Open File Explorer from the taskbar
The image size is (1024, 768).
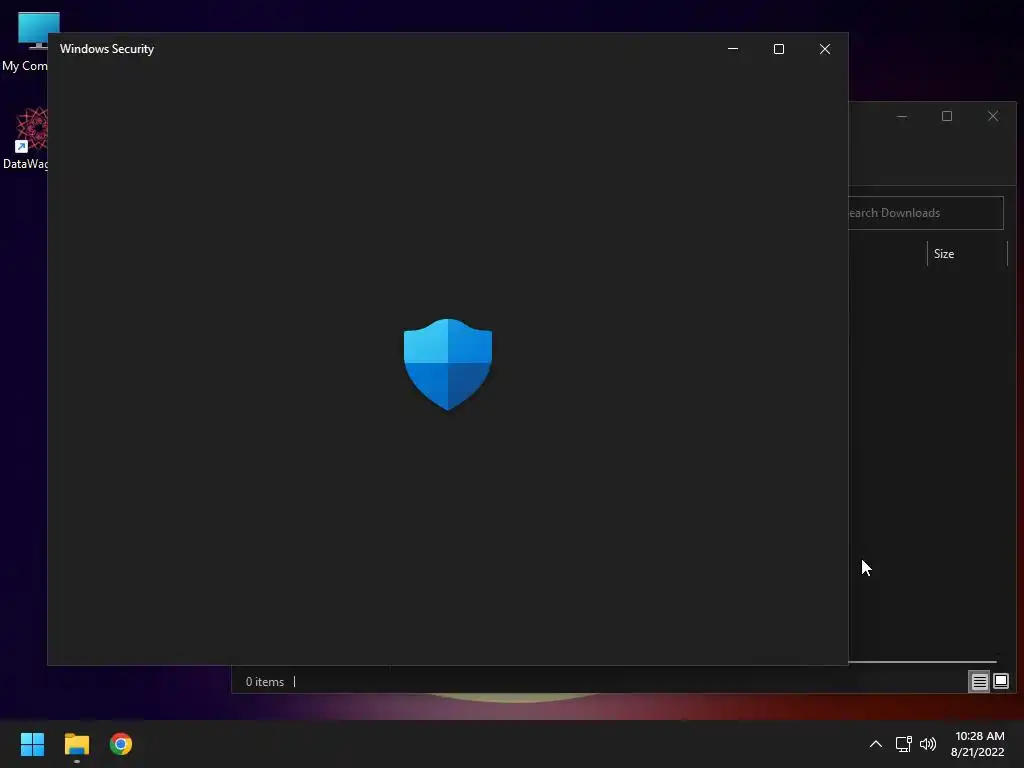pyautogui.click(x=76, y=744)
